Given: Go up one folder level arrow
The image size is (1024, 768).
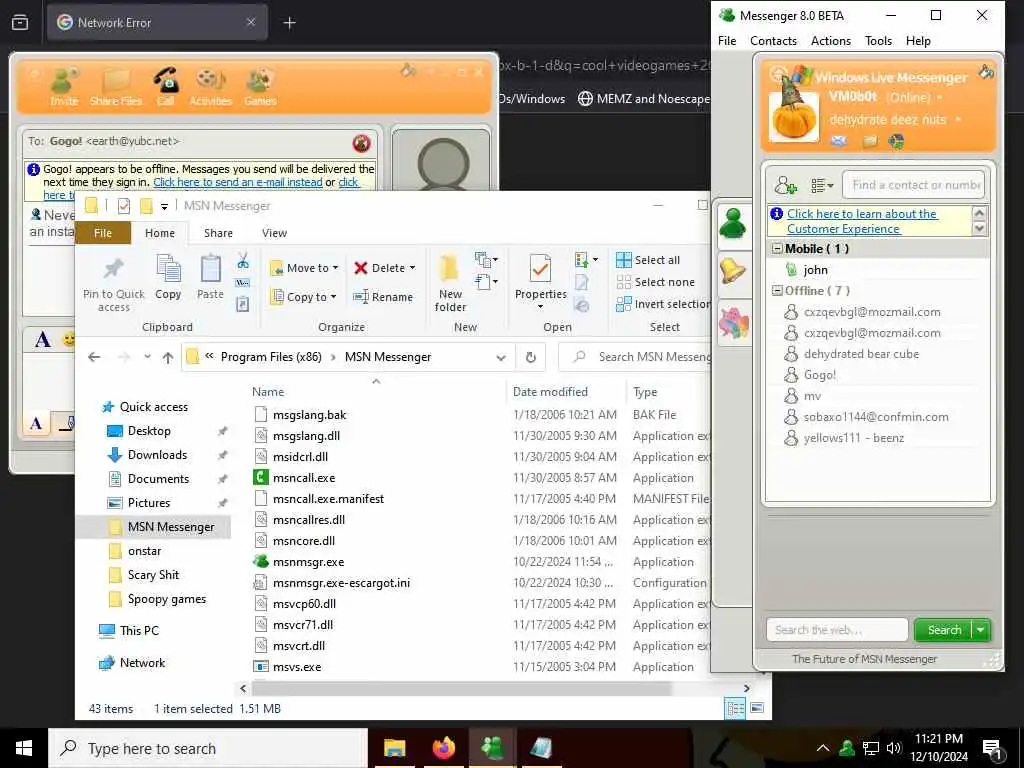Looking at the screenshot, I should [168, 357].
